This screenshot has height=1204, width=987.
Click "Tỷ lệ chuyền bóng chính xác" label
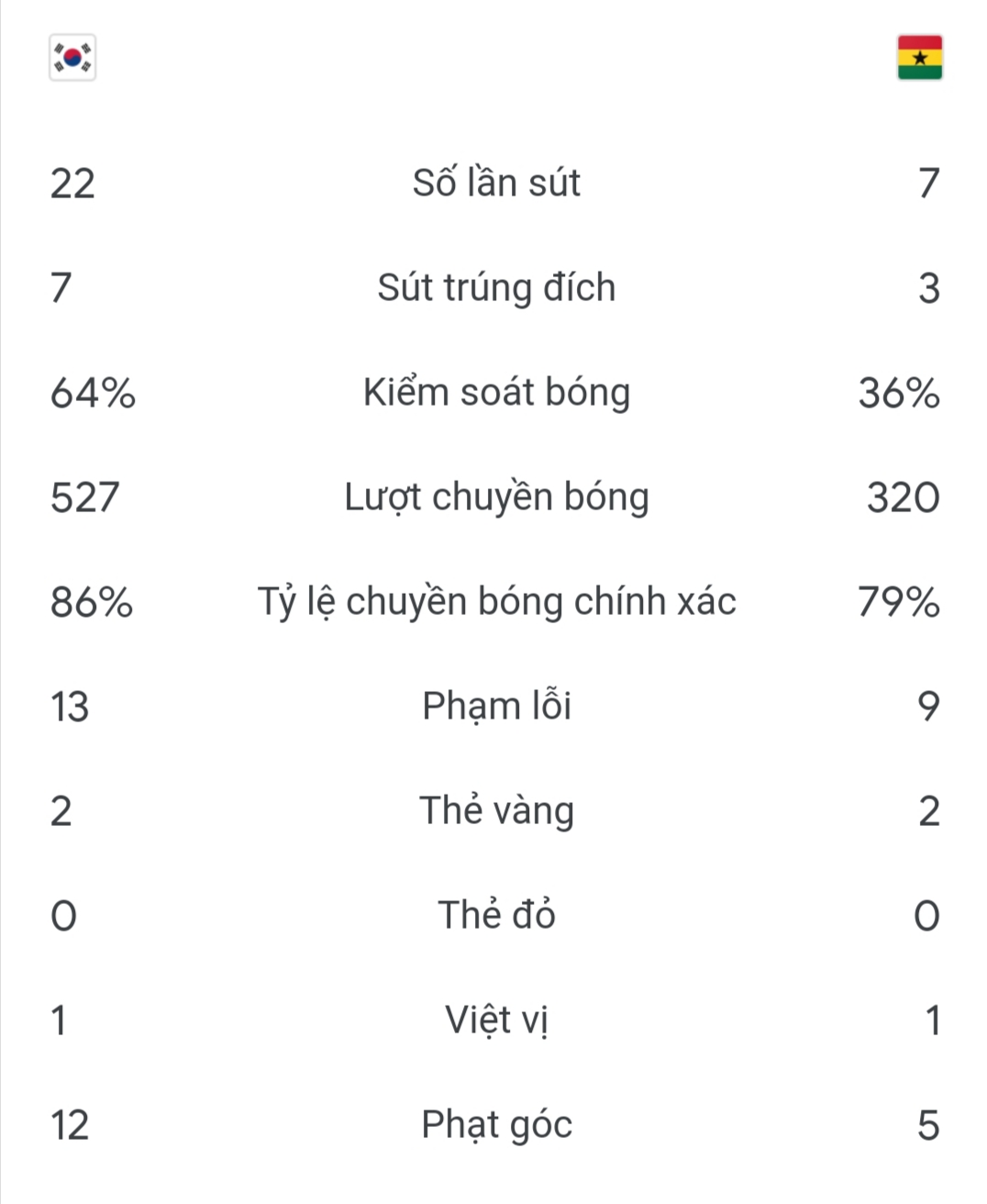496,601
